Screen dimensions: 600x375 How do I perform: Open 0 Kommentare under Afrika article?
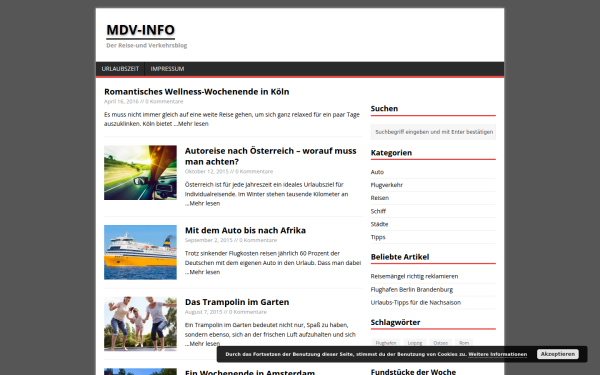click(258, 240)
